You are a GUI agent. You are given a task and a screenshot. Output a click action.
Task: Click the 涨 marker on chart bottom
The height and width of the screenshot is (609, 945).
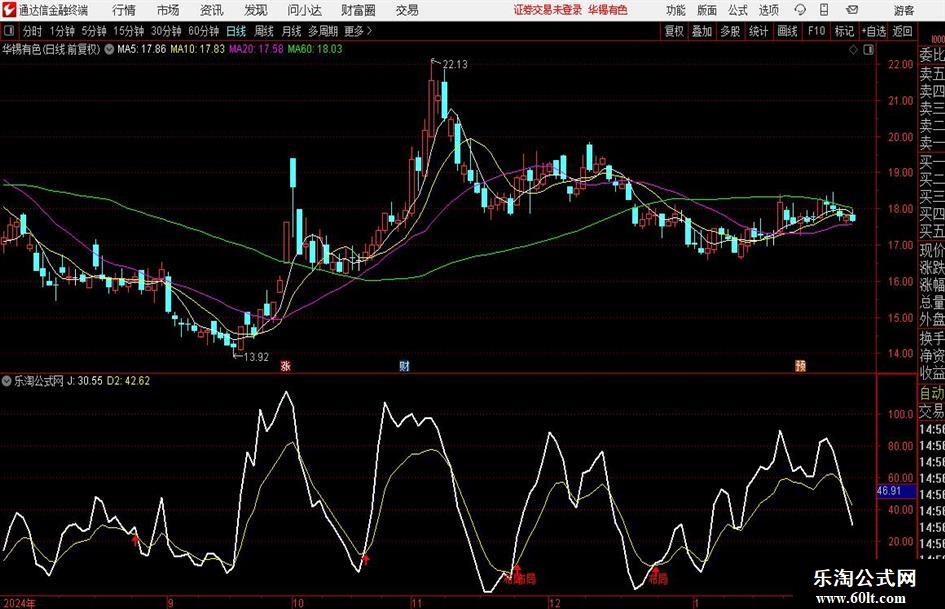click(x=286, y=365)
